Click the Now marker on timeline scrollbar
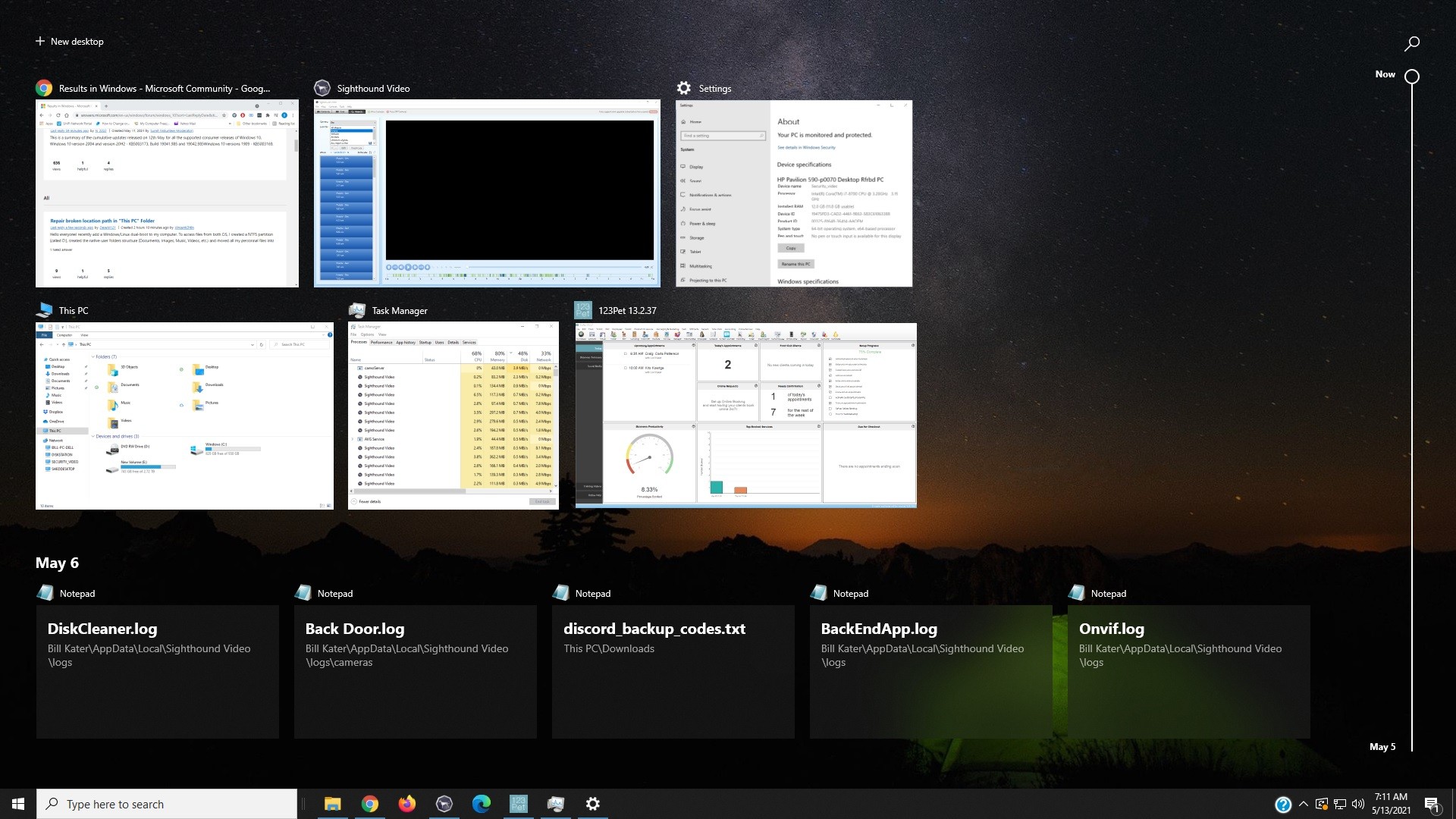This screenshot has width=1456, height=819. point(1411,76)
